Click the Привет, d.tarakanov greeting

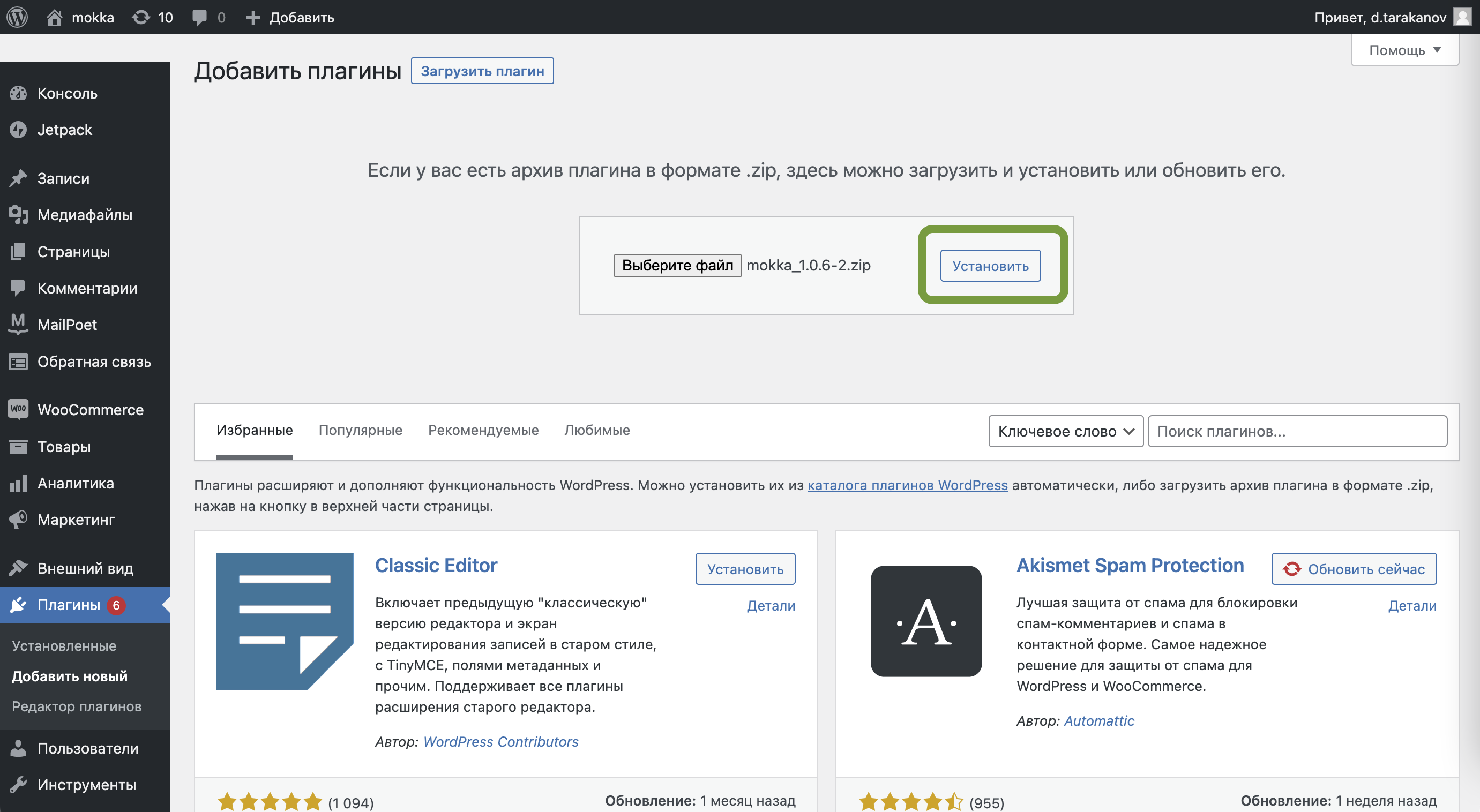1380,18
